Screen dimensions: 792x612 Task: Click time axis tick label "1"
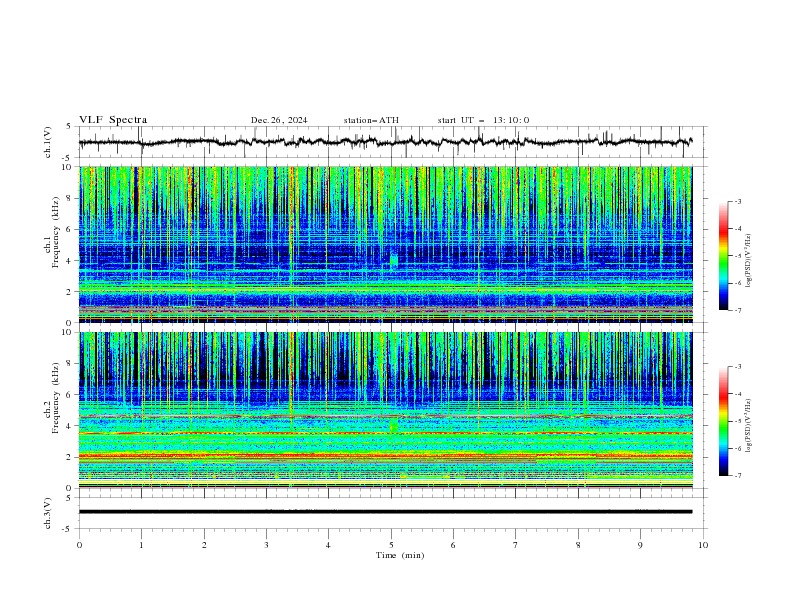[141, 545]
